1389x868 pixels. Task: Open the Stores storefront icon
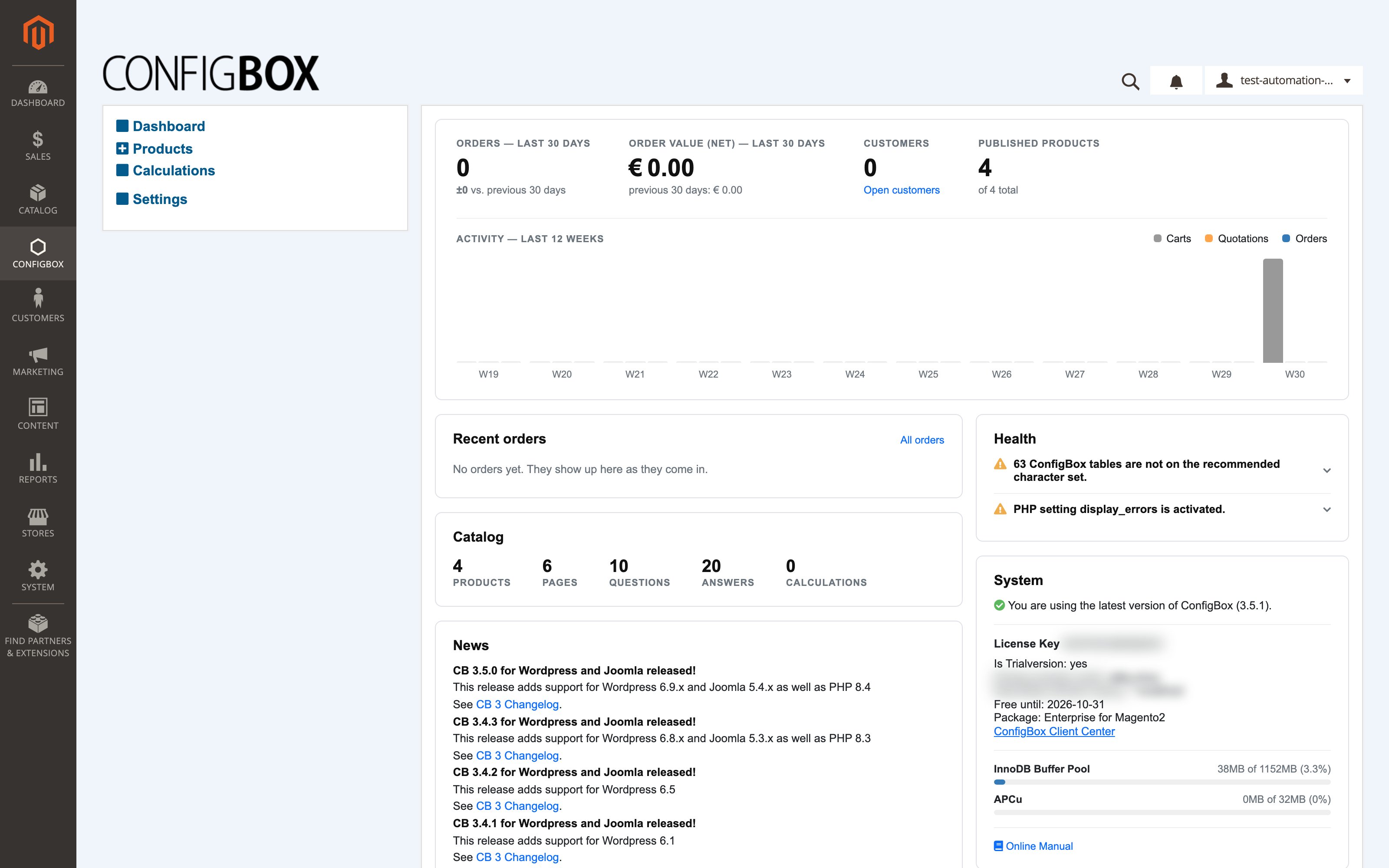coord(38,516)
